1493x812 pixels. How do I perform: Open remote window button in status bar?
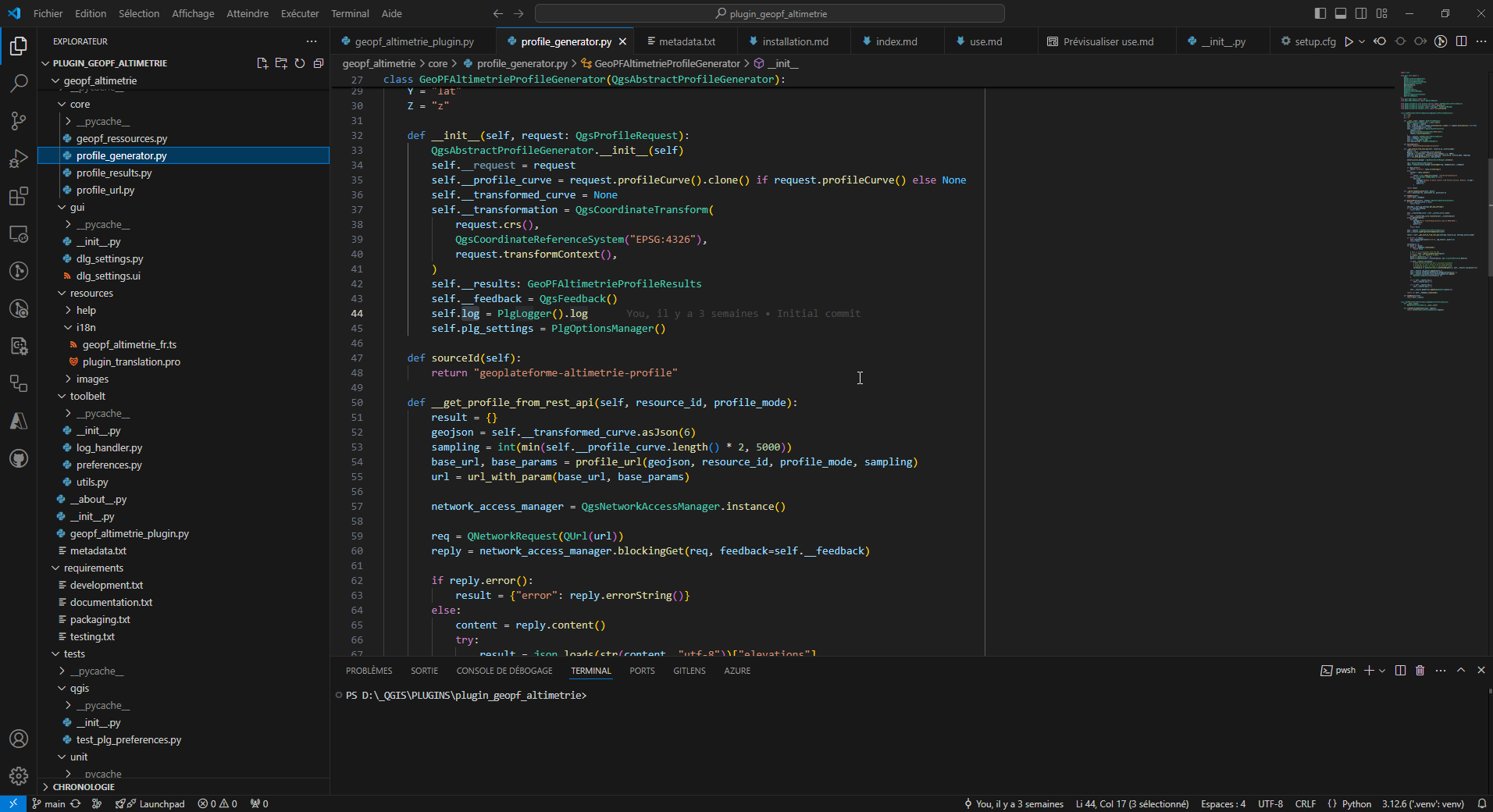[12, 803]
